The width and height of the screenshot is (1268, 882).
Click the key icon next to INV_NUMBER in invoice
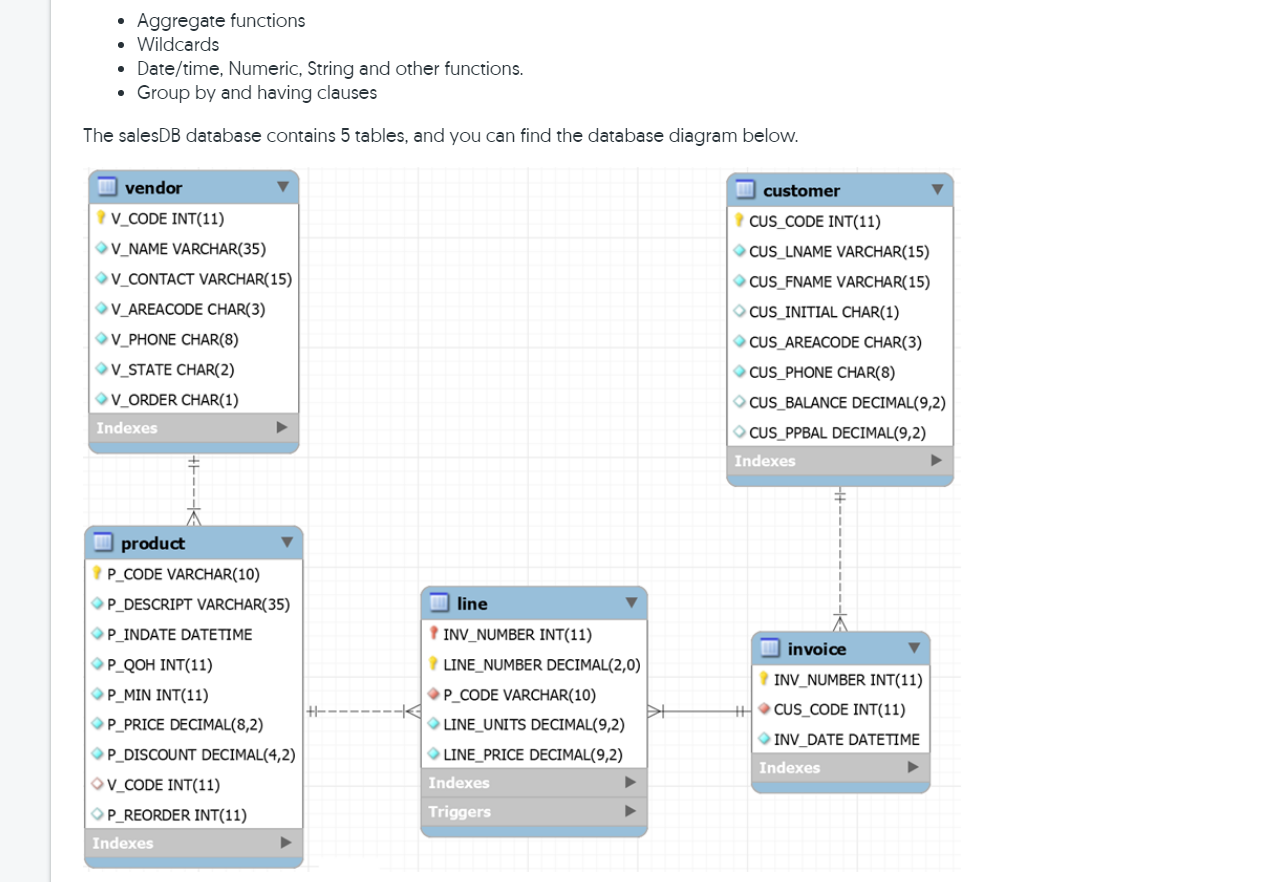click(763, 679)
